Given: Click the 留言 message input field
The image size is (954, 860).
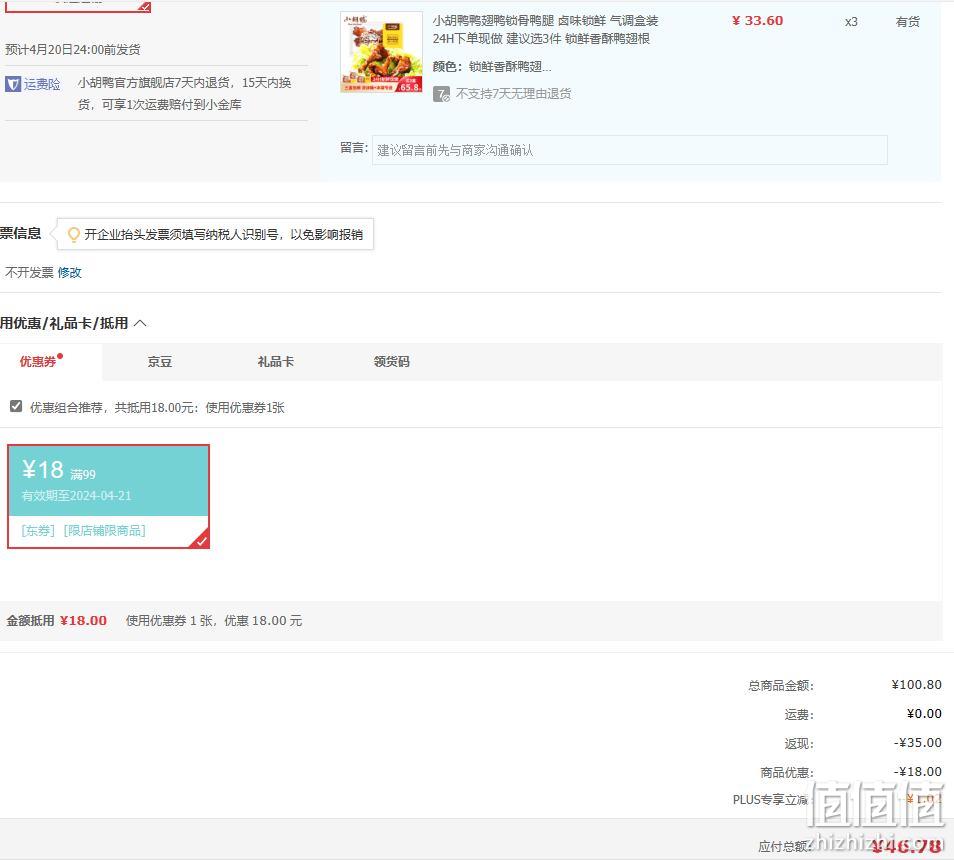Looking at the screenshot, I should pyautogui.click(x=630, y=150).
